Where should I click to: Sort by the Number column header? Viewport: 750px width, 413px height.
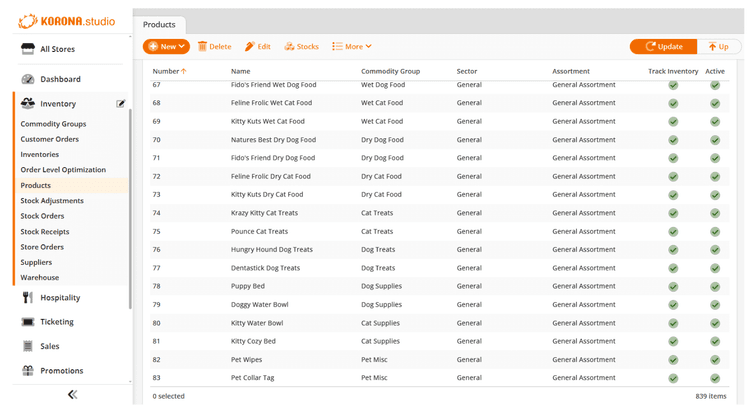pos(169,71)
